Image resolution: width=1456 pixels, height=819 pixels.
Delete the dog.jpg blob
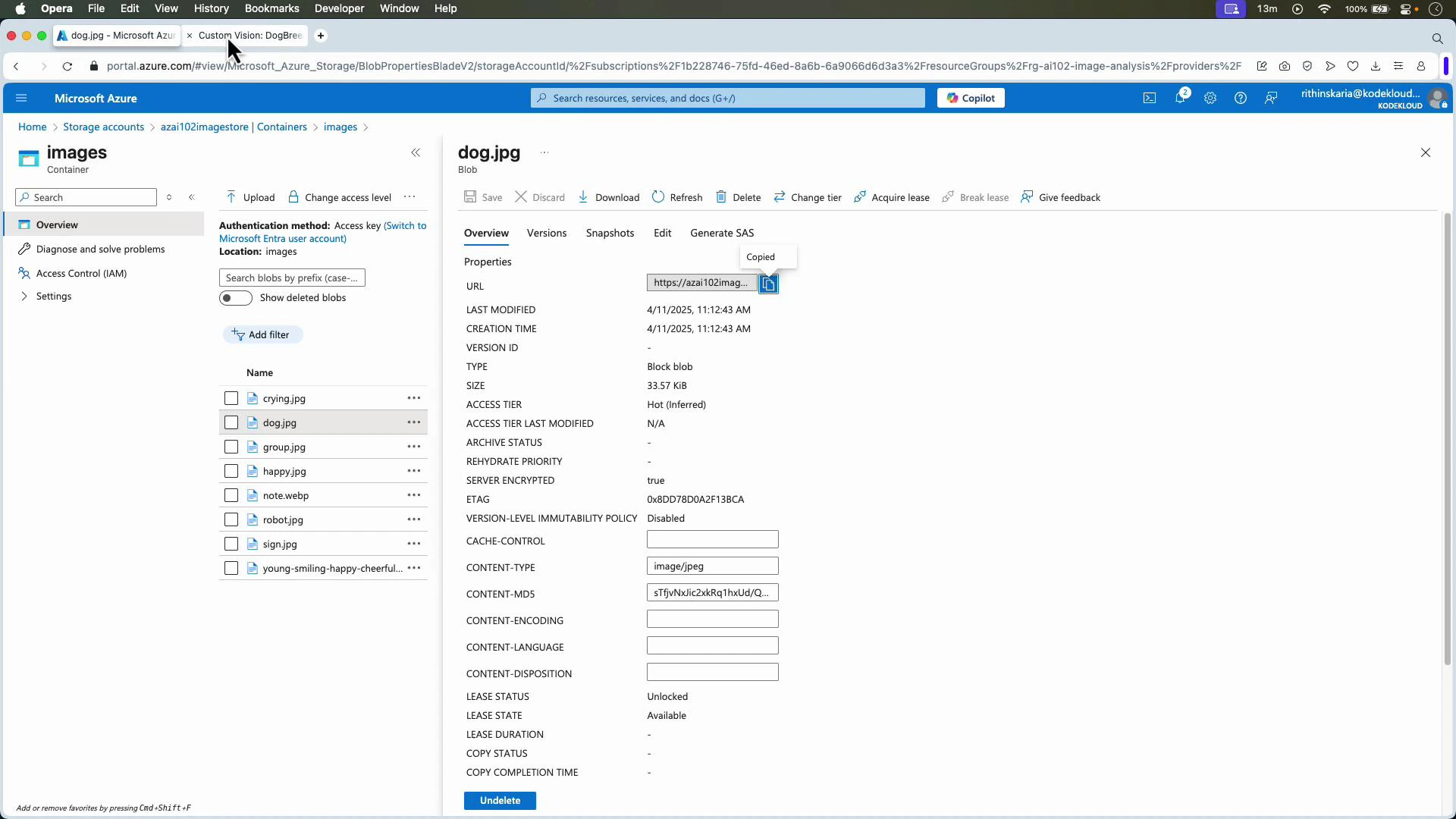pyautogui.click(x=739, y=197)
